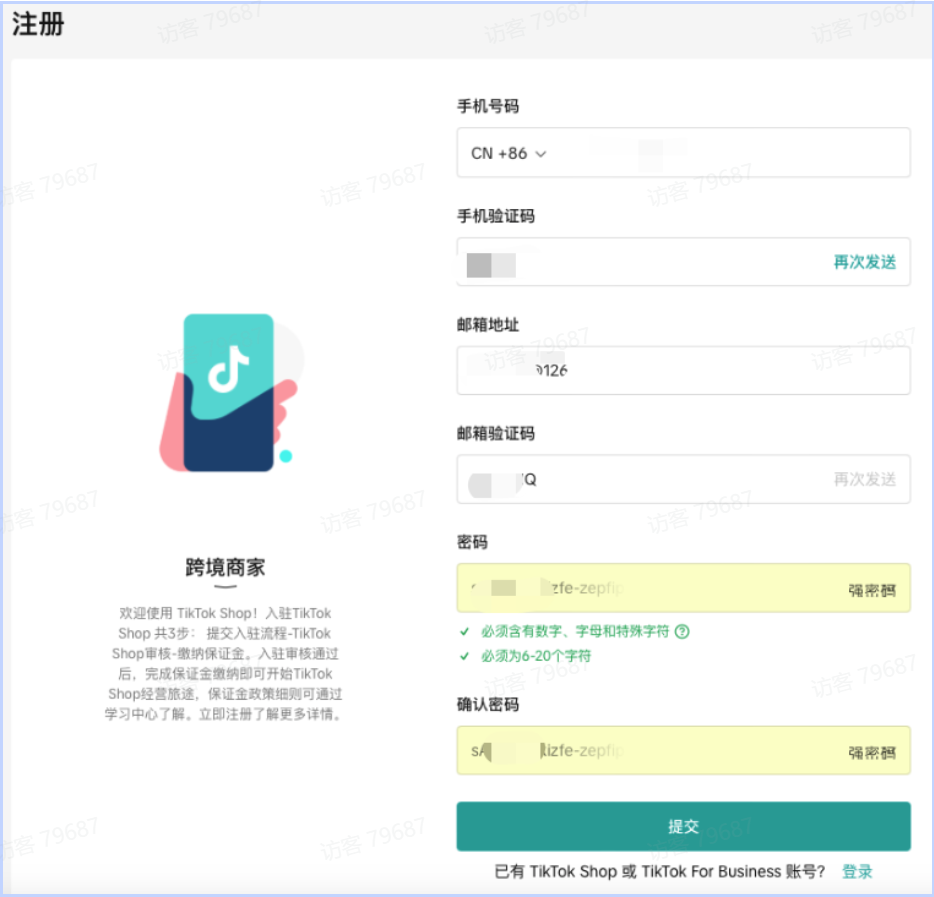Click the 跨境商家 heading
Viewport: 934px width, 897px height.
(225, 568)
